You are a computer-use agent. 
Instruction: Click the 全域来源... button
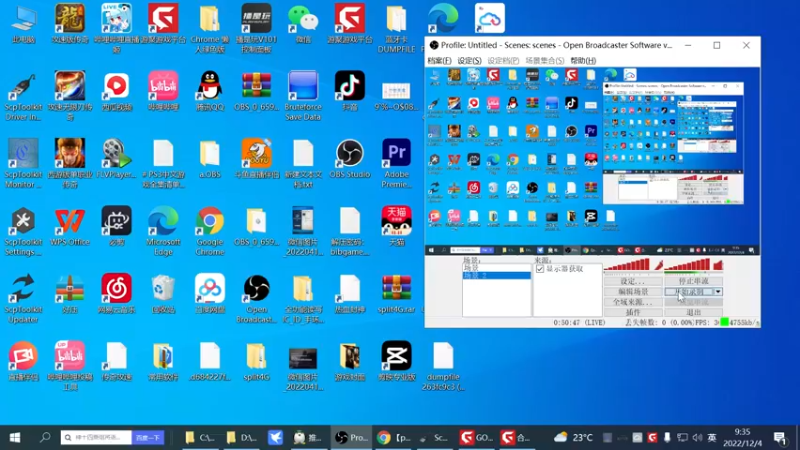tap(633, 302)
